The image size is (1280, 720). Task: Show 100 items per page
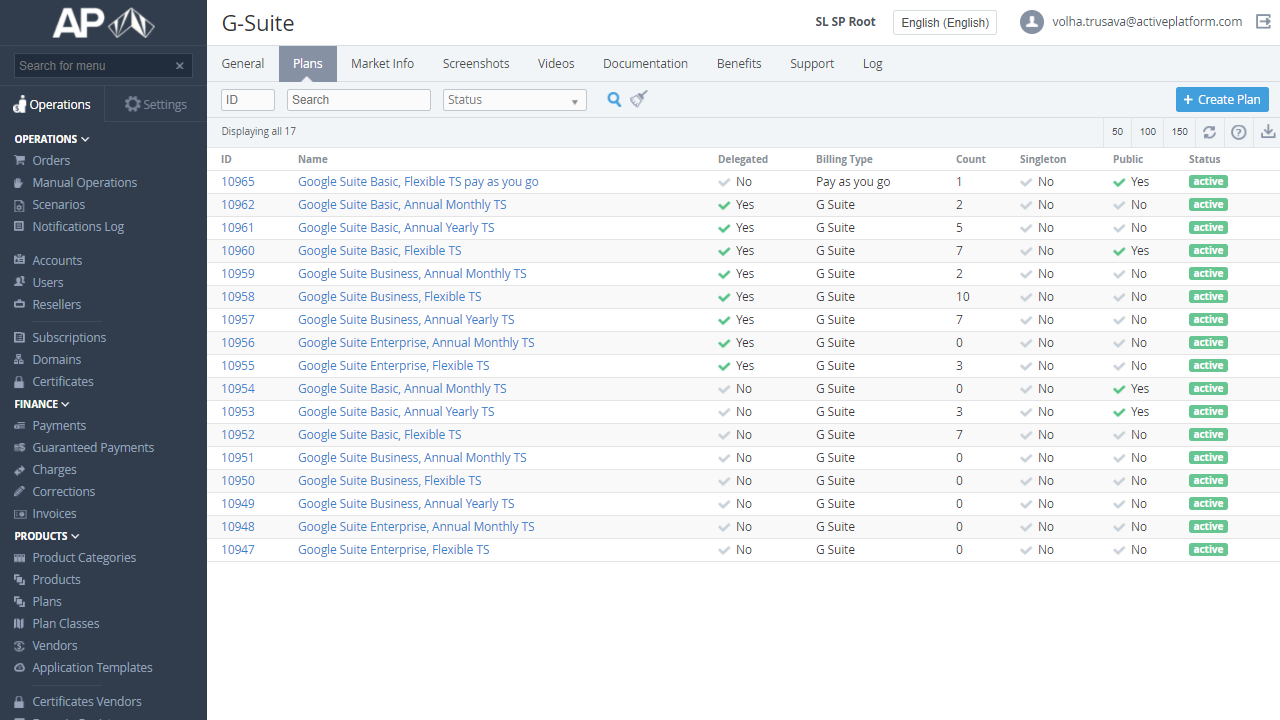point(1148,132)
